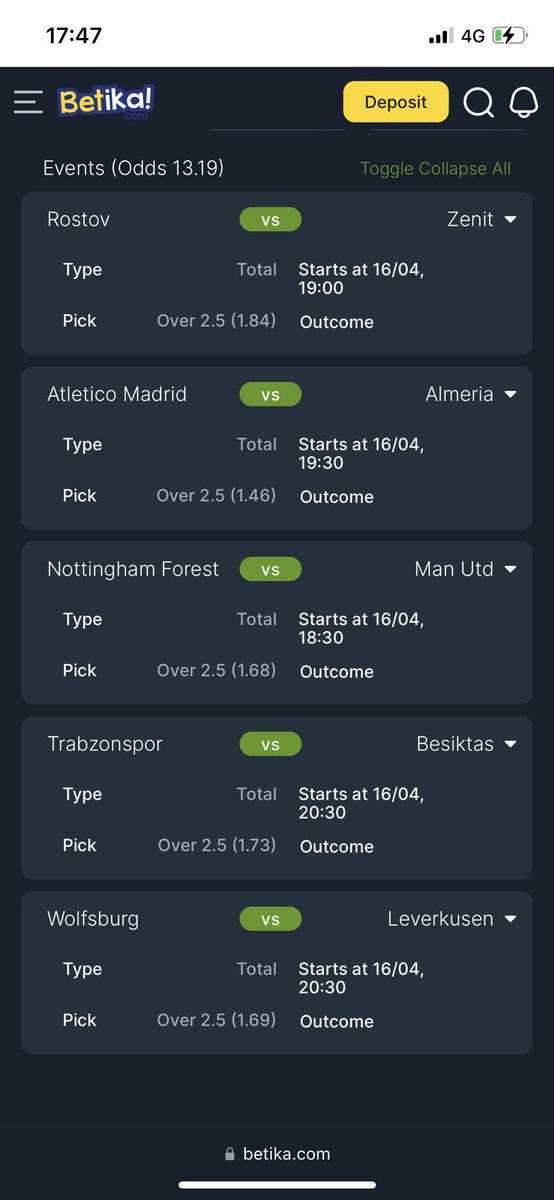Collapse the Nottingham Forest vs Man Utd arrow
The width and height of the screenshot is (554, 1200).
tap(511, 569)
